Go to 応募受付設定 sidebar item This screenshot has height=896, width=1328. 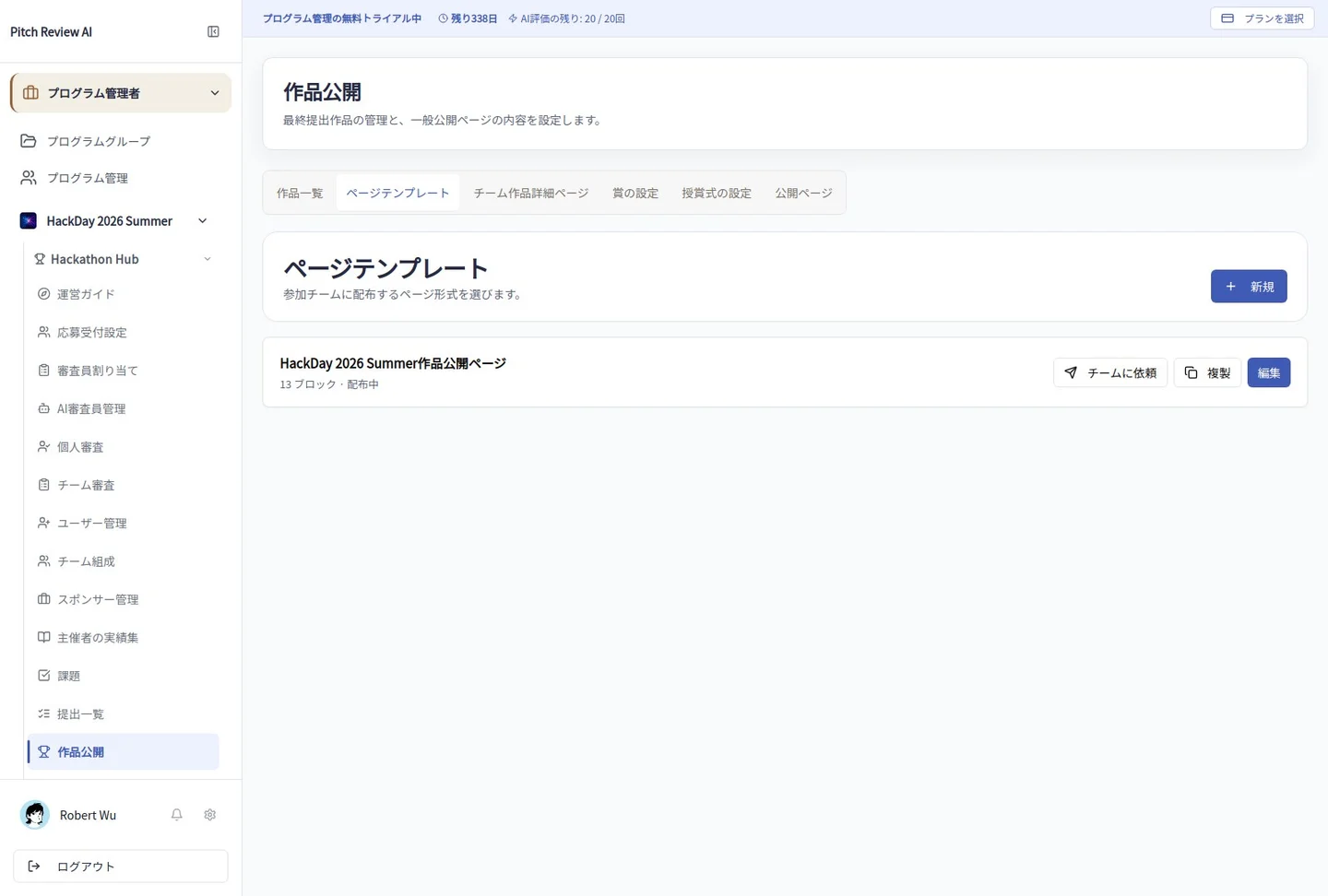click(x=124, y=332)
